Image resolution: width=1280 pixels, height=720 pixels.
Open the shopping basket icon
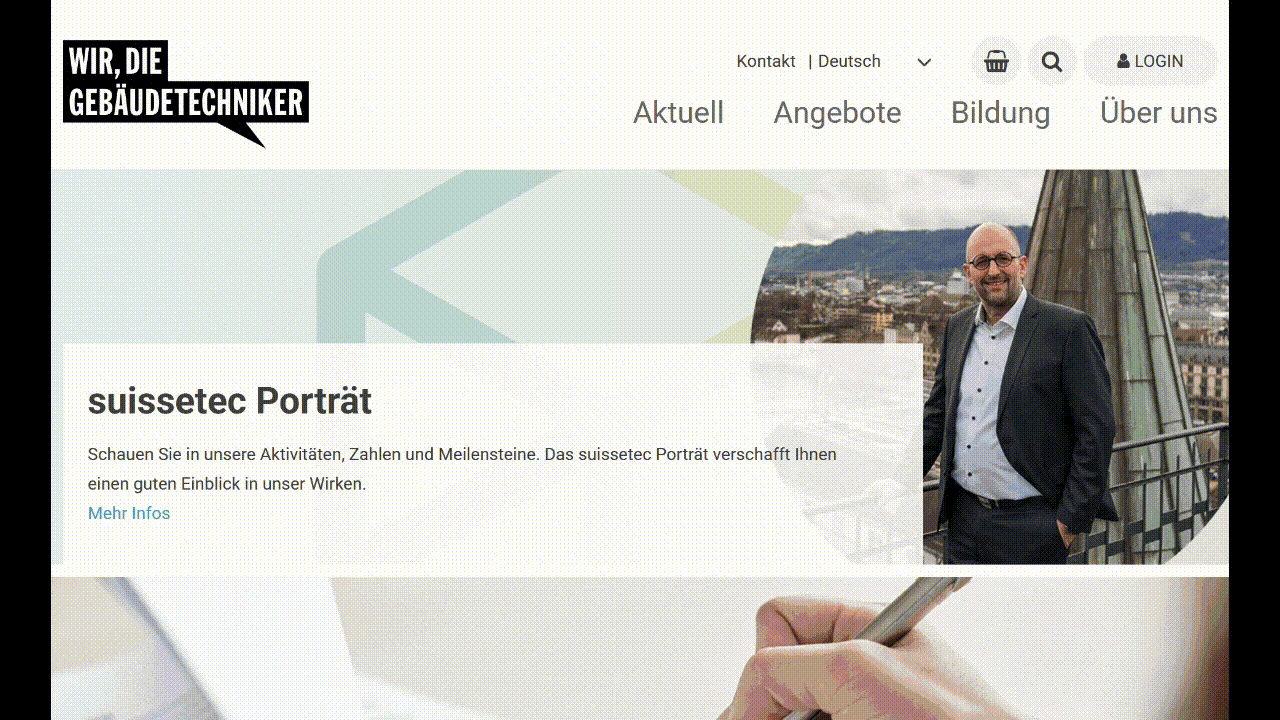tap(996, 61)
